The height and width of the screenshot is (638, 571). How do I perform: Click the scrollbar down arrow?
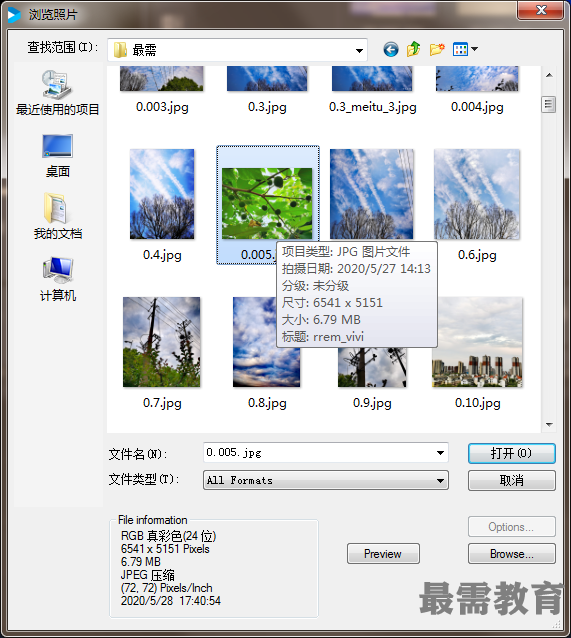click(549, 424)
